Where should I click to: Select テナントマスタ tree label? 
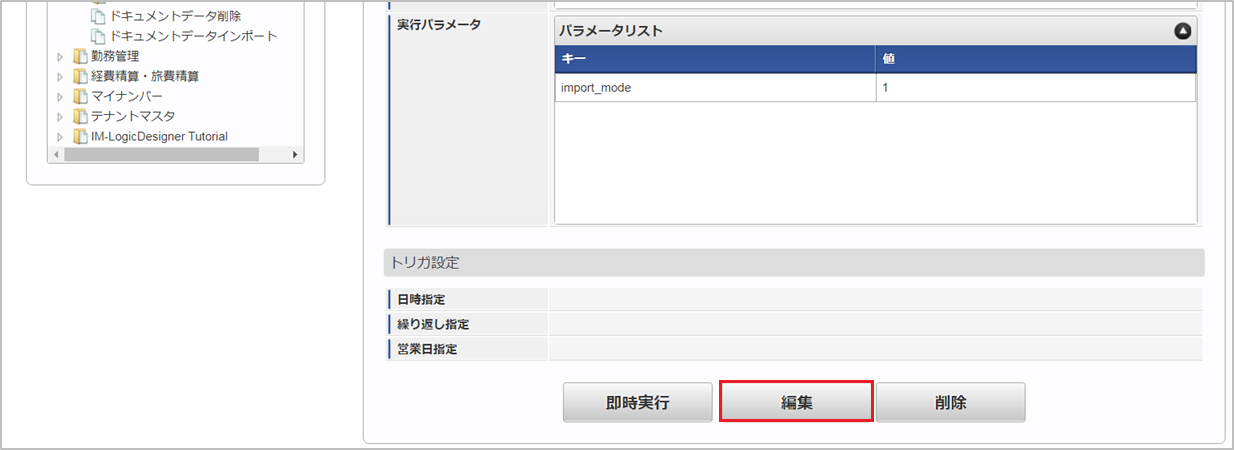132,116
